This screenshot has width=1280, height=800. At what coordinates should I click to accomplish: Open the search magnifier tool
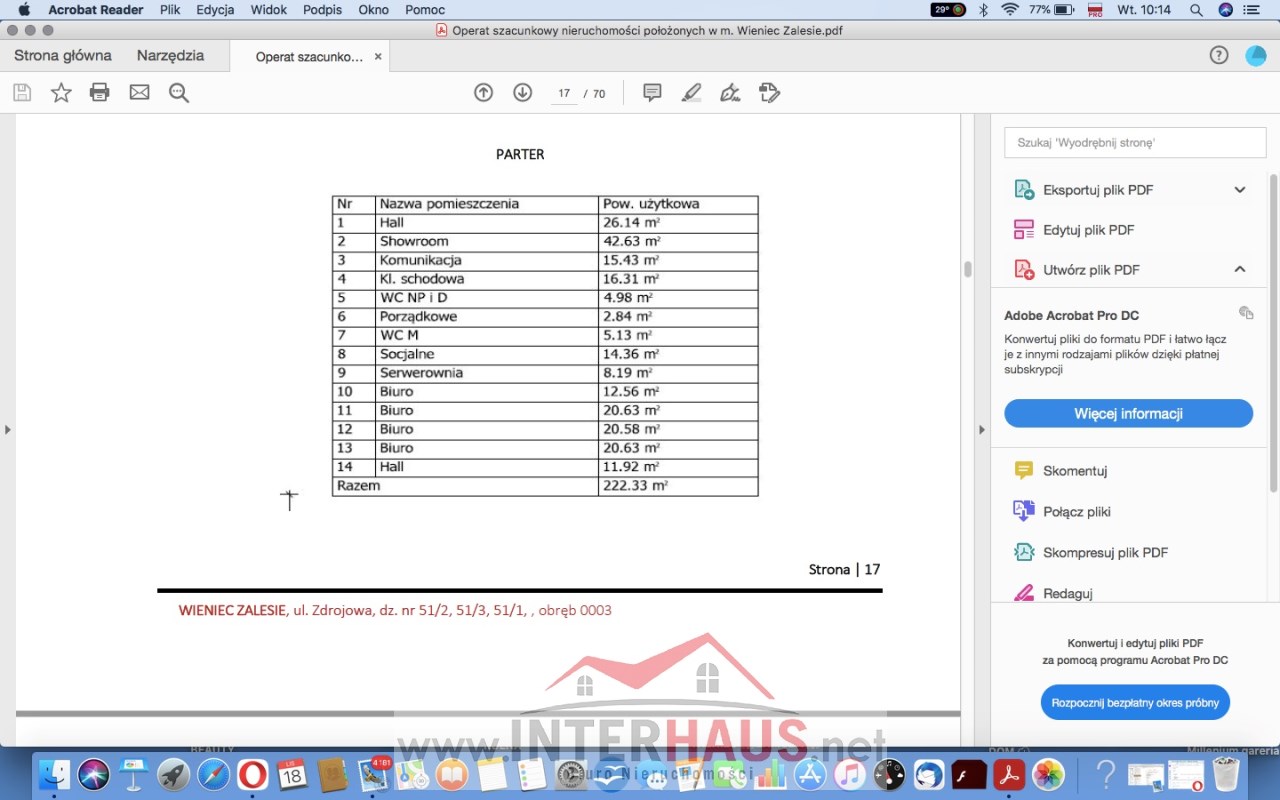coord(179,93)
